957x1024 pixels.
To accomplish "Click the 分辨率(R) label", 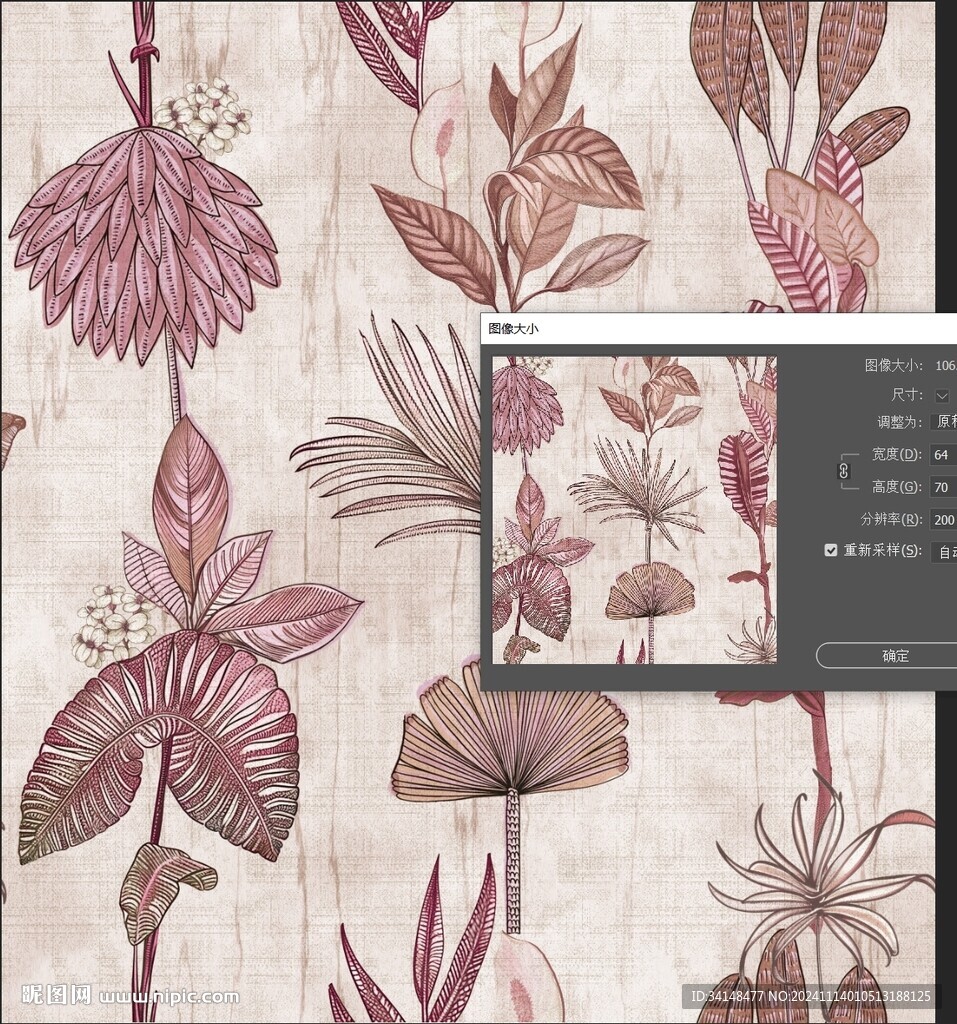I will point(891,519).
